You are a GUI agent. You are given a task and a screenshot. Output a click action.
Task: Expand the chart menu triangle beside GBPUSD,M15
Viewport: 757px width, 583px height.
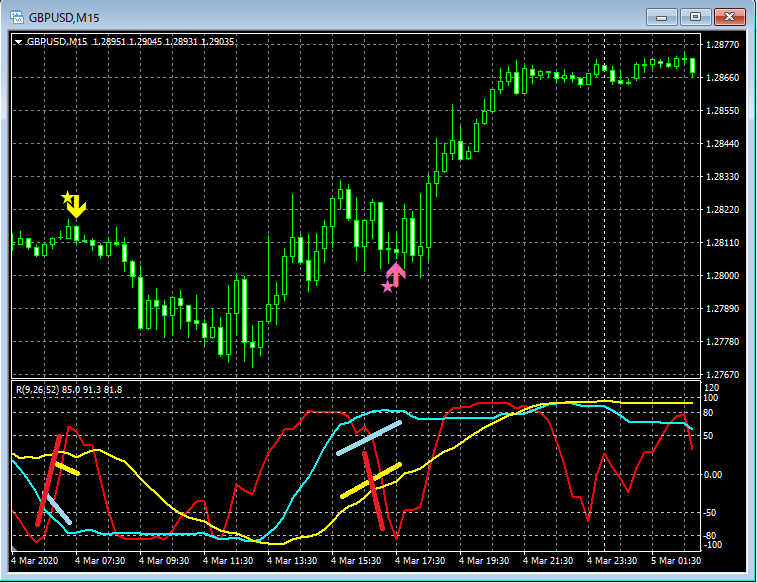click(18, 42)
